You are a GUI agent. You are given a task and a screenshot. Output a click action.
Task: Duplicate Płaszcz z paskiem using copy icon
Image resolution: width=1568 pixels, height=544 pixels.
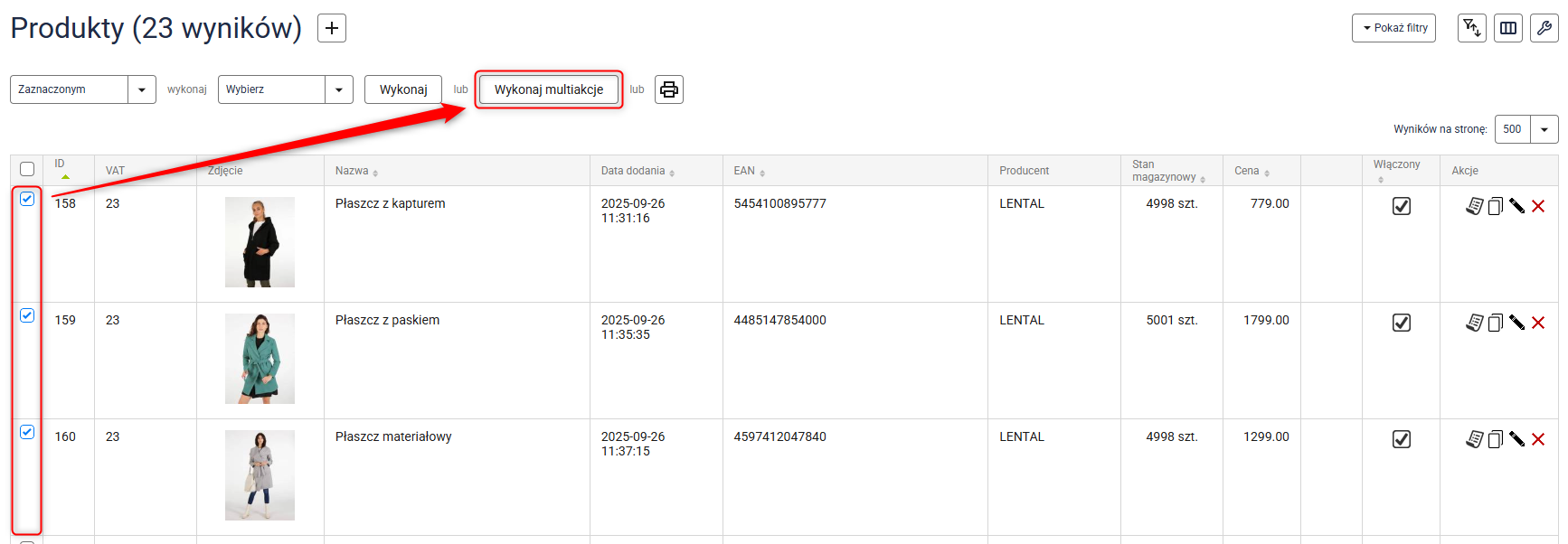pyautogui.click(x=1495, y=323)
